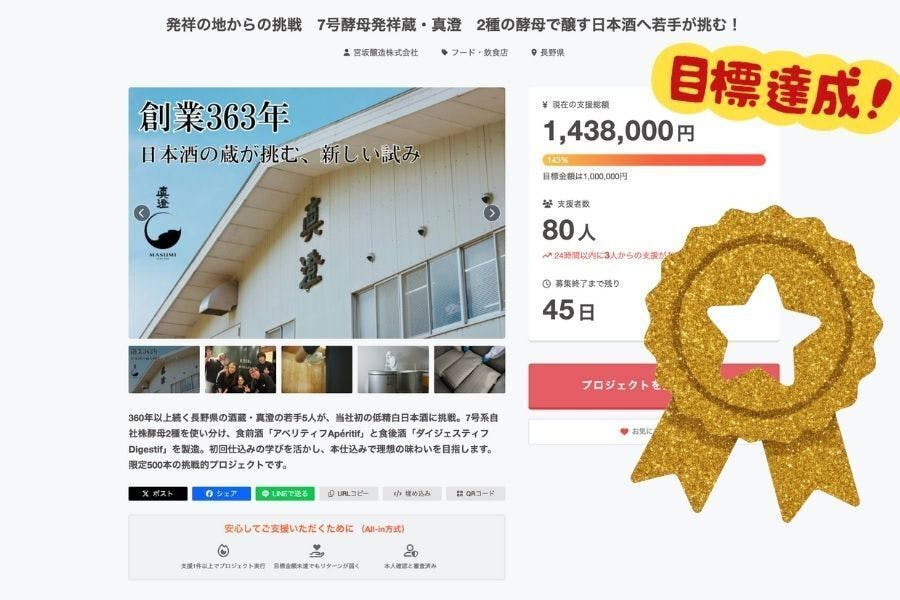
Task: Share on Facebook via the シェア button
Action: tap(221, 494)
